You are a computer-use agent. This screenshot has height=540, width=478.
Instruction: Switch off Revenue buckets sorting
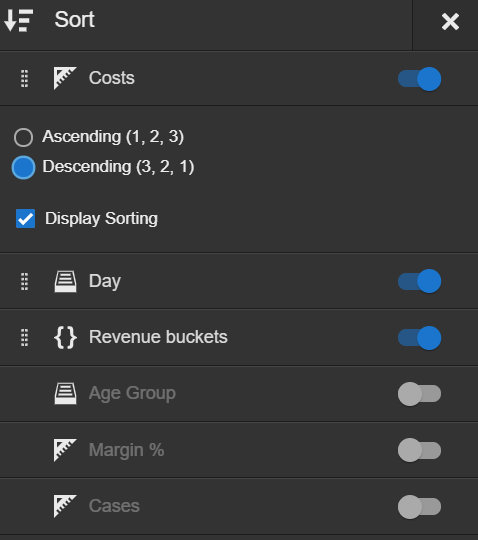pos(419,338)
